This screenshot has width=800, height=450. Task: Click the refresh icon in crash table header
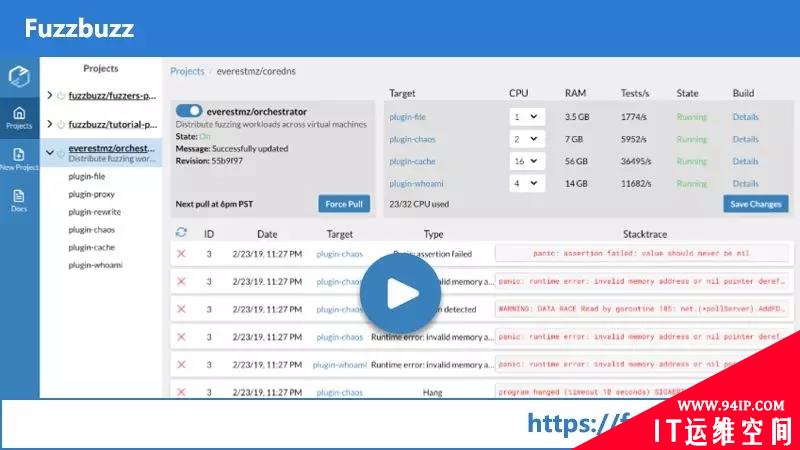click(x=181, y=233)
